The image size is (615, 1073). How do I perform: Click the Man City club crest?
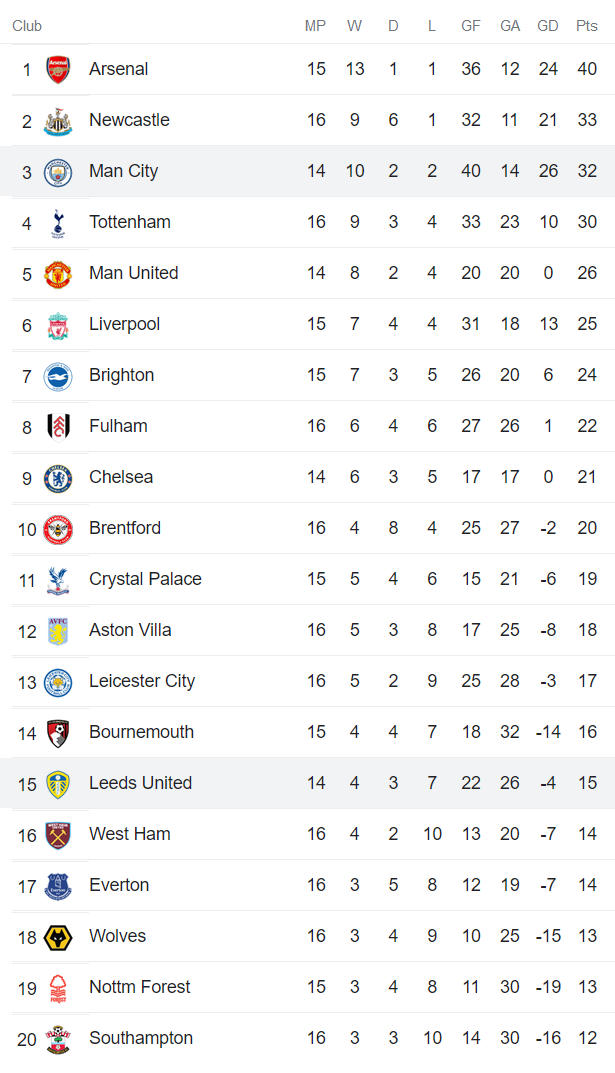coord(58,172)
